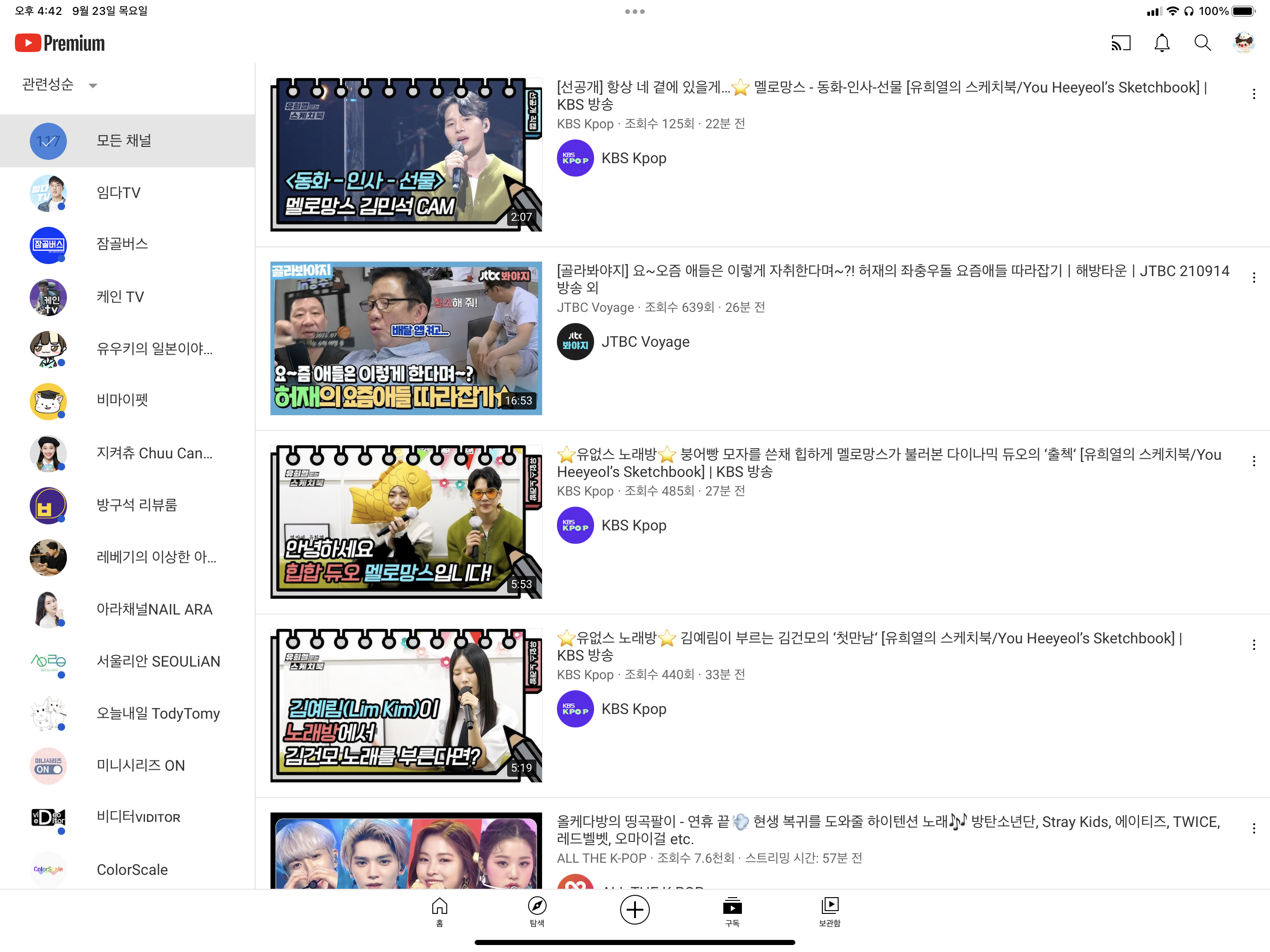Open the notifications bell
Screen dimensions: 1270x952
click(1162, 43)
